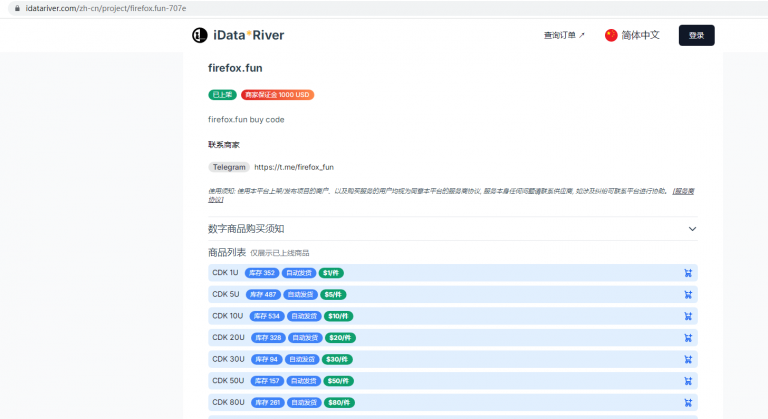Click the 库存 328 stock badge

pos(268,338)
